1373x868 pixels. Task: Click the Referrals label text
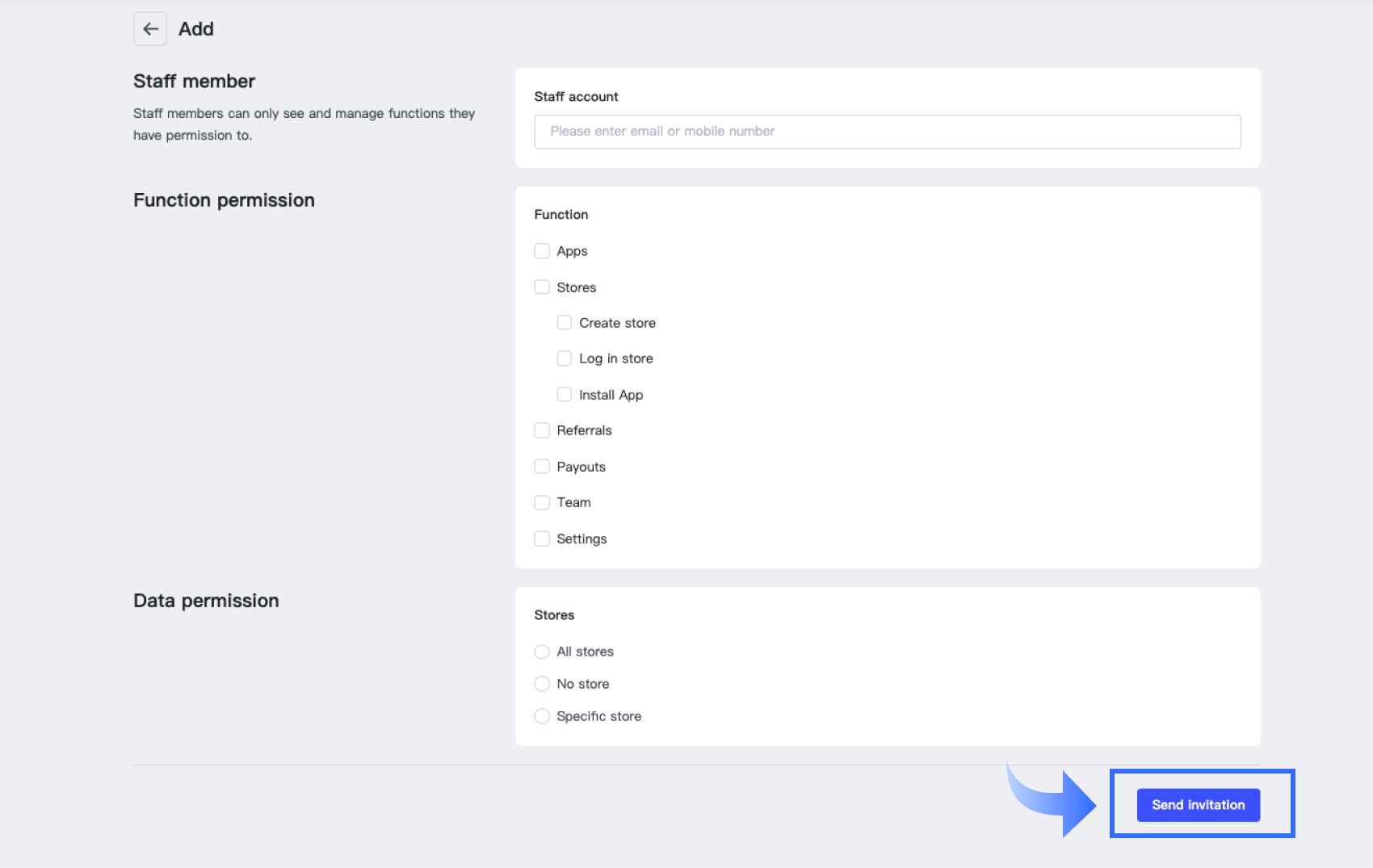click(584, 430)
